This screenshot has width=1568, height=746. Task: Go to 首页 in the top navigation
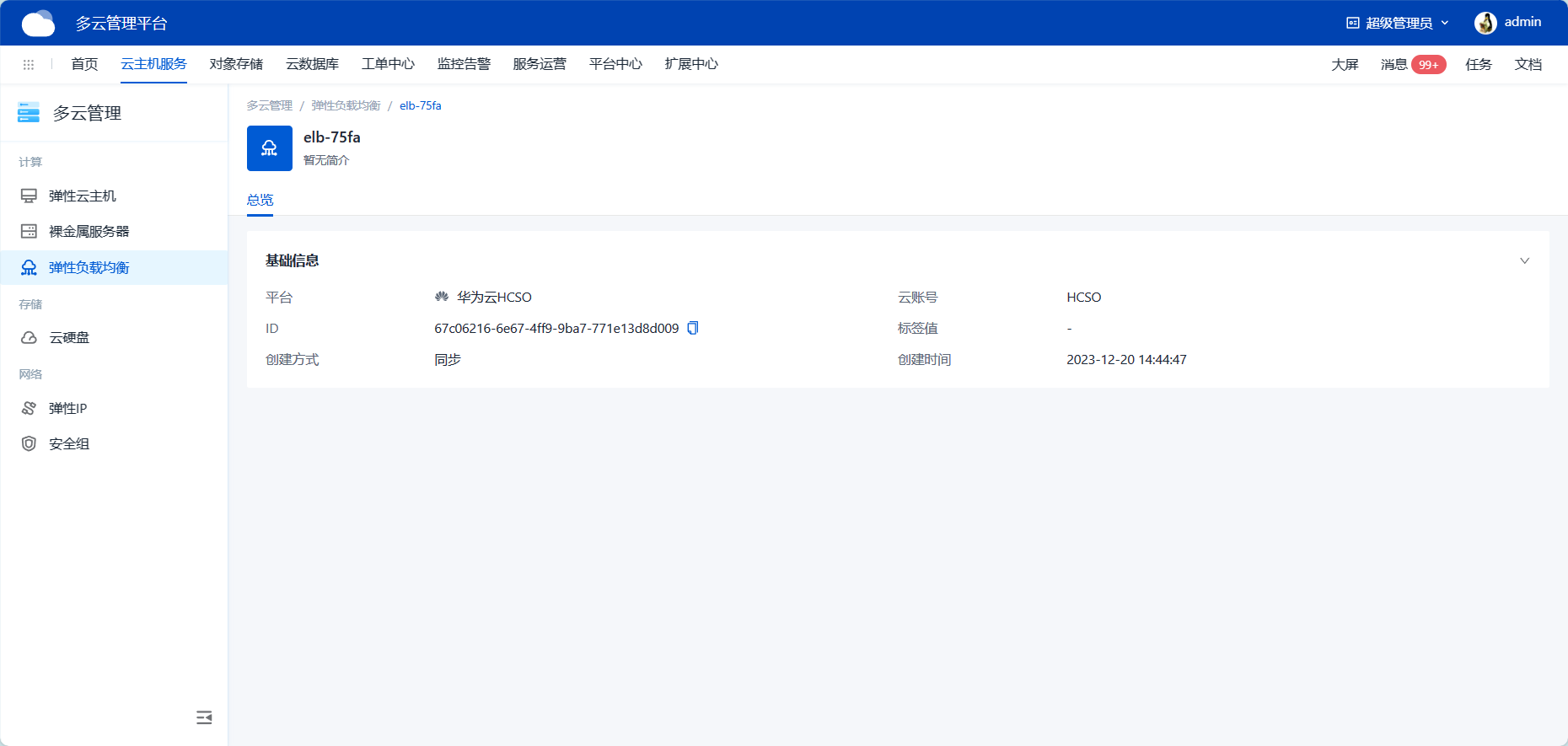[84, 64]
